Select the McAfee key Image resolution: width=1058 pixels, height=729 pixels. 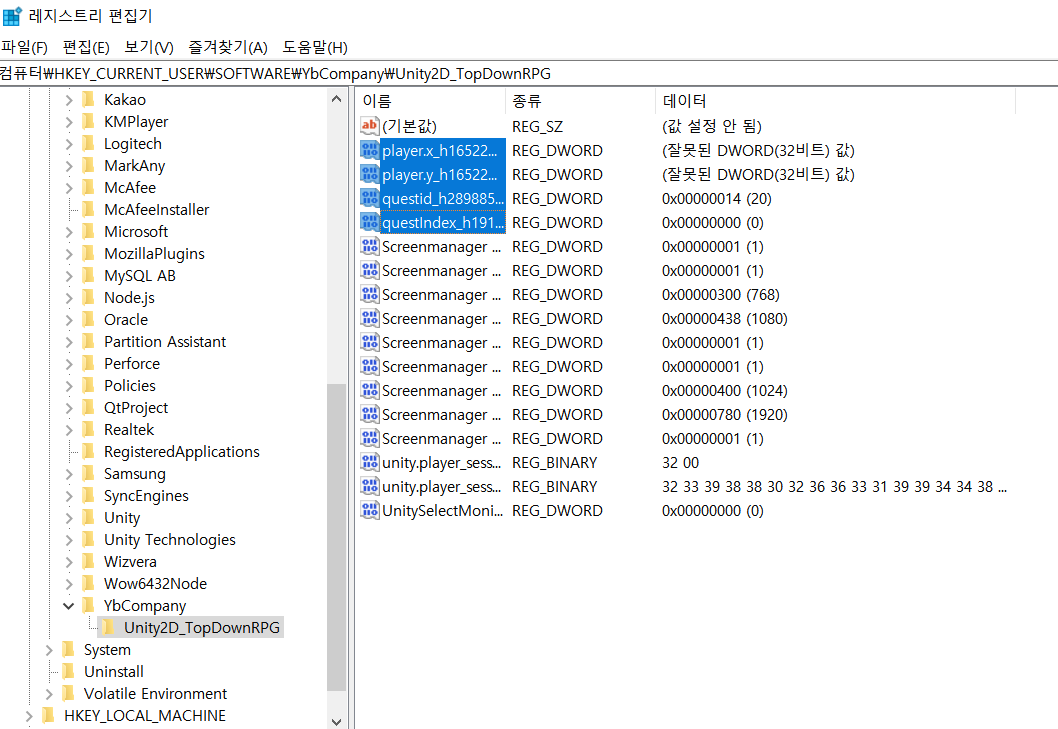[130, 188]
